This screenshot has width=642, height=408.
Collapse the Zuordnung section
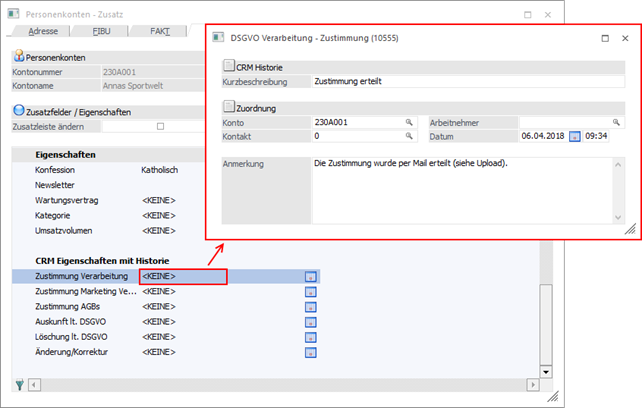coord(229,106)
